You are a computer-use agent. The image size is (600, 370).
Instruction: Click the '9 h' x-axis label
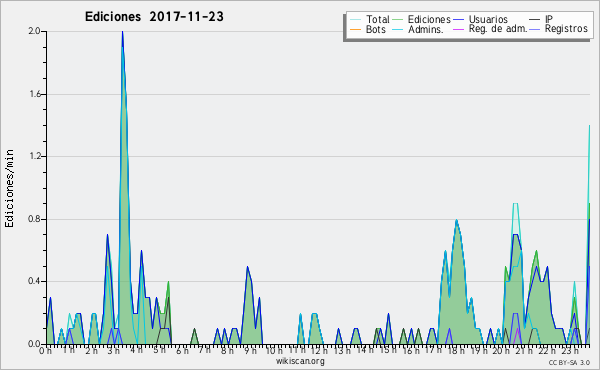coord(251,351)
